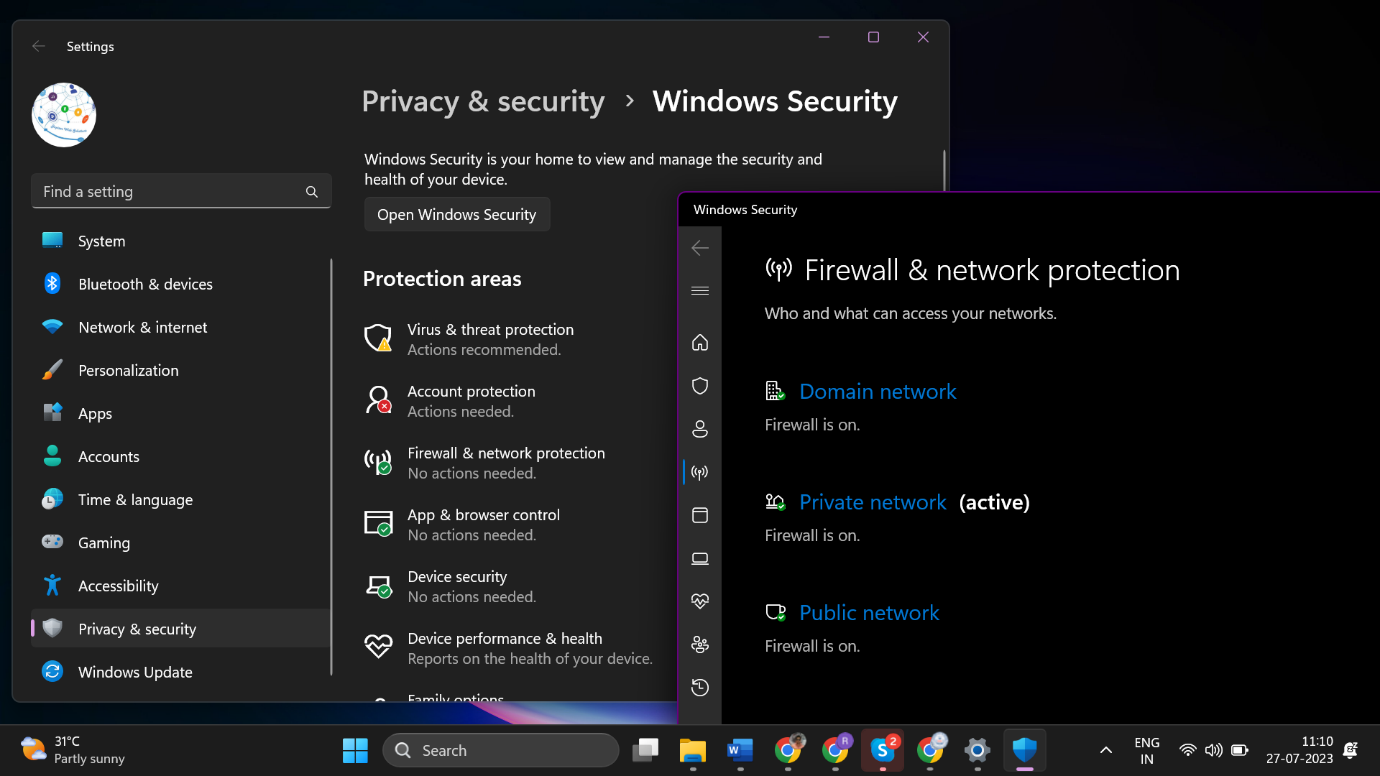
Task: Open the Wi-Fi network tray icon
Action: (1188, 750)
